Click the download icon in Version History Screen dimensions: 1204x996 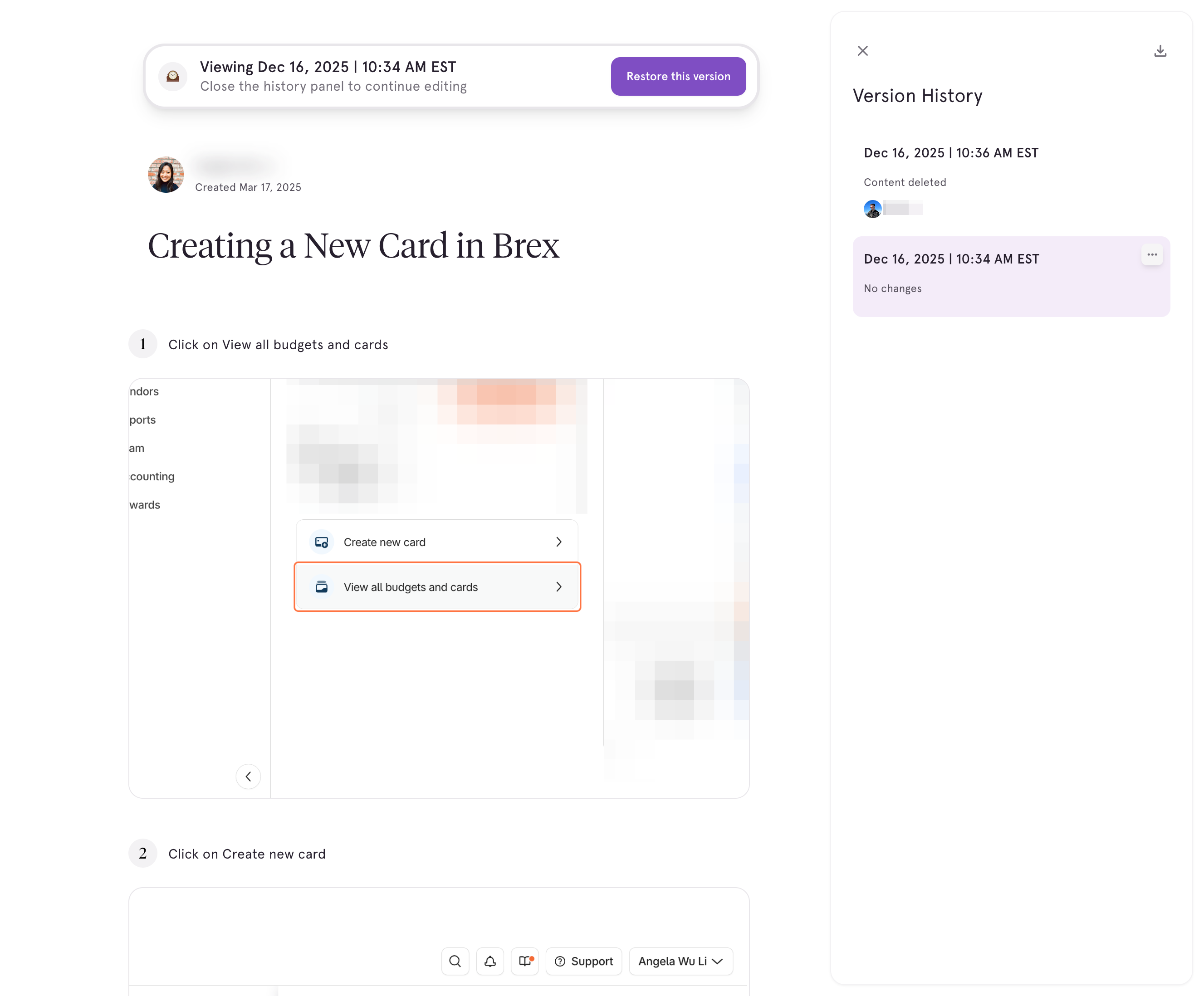point(1160,51)
